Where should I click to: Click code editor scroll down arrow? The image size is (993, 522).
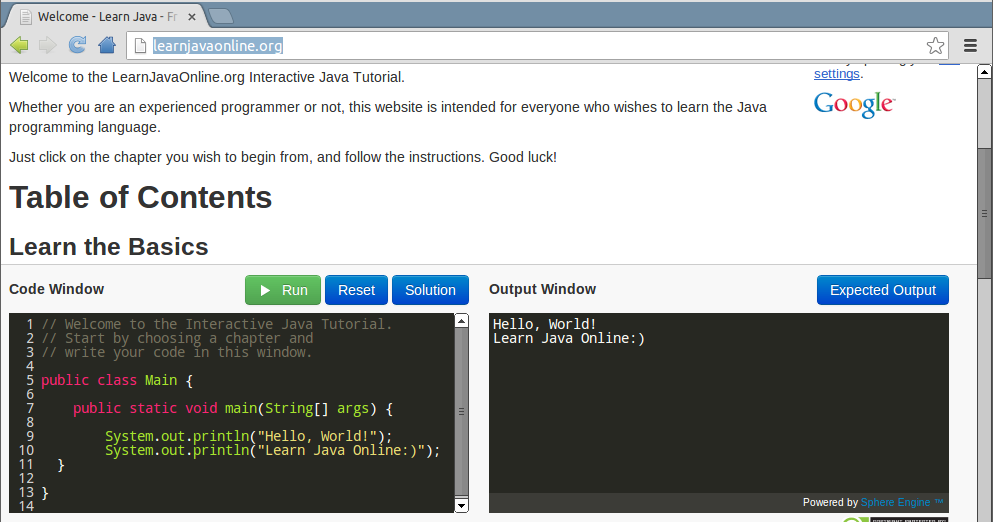tap(462, 506)
